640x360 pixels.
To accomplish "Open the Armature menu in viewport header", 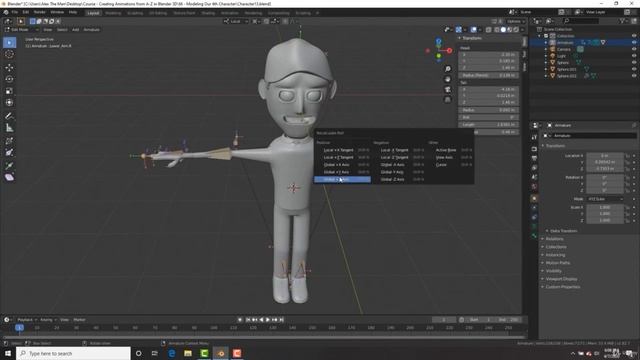I will point(91,29).
